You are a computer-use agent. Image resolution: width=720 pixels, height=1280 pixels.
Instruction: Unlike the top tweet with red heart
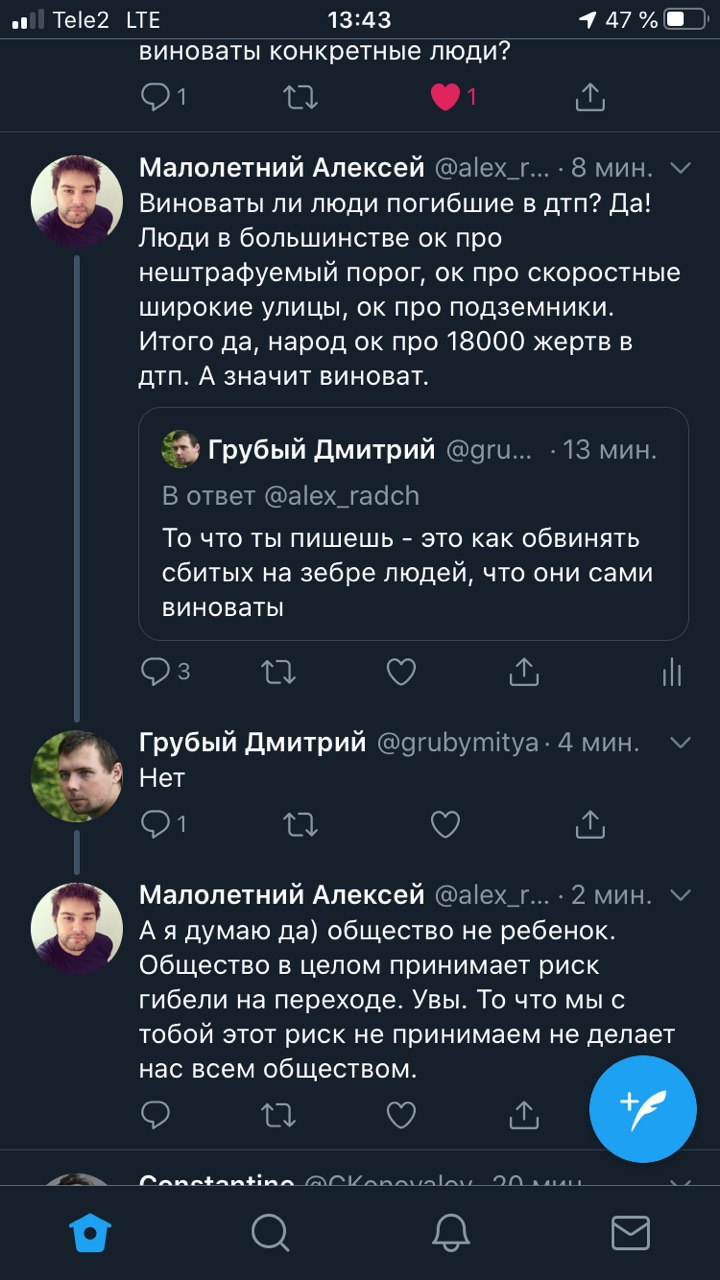coord(446,97)
